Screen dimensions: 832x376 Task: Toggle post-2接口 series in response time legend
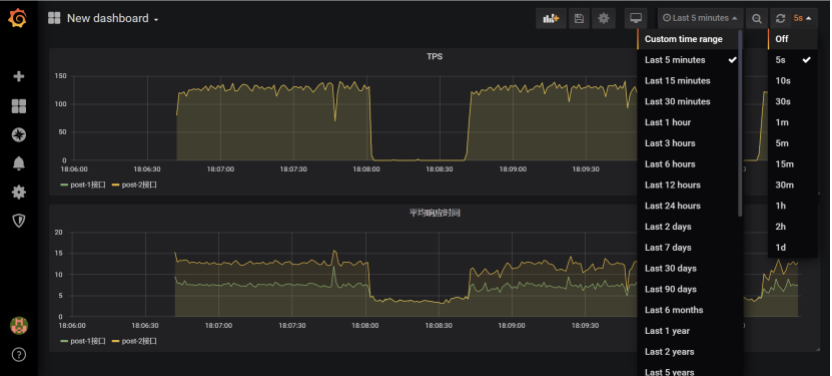pyautogui.click(x=134, y=342)
